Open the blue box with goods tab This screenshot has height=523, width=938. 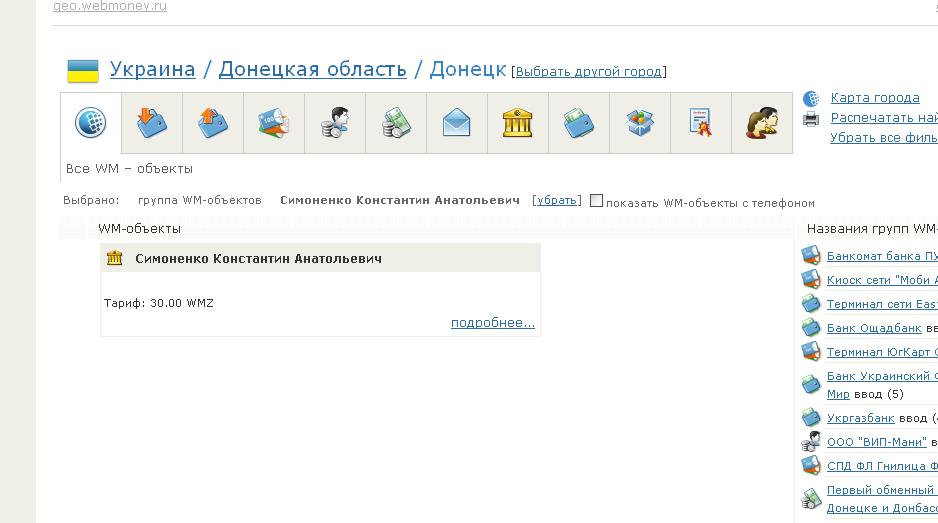(x=639, y=123)
